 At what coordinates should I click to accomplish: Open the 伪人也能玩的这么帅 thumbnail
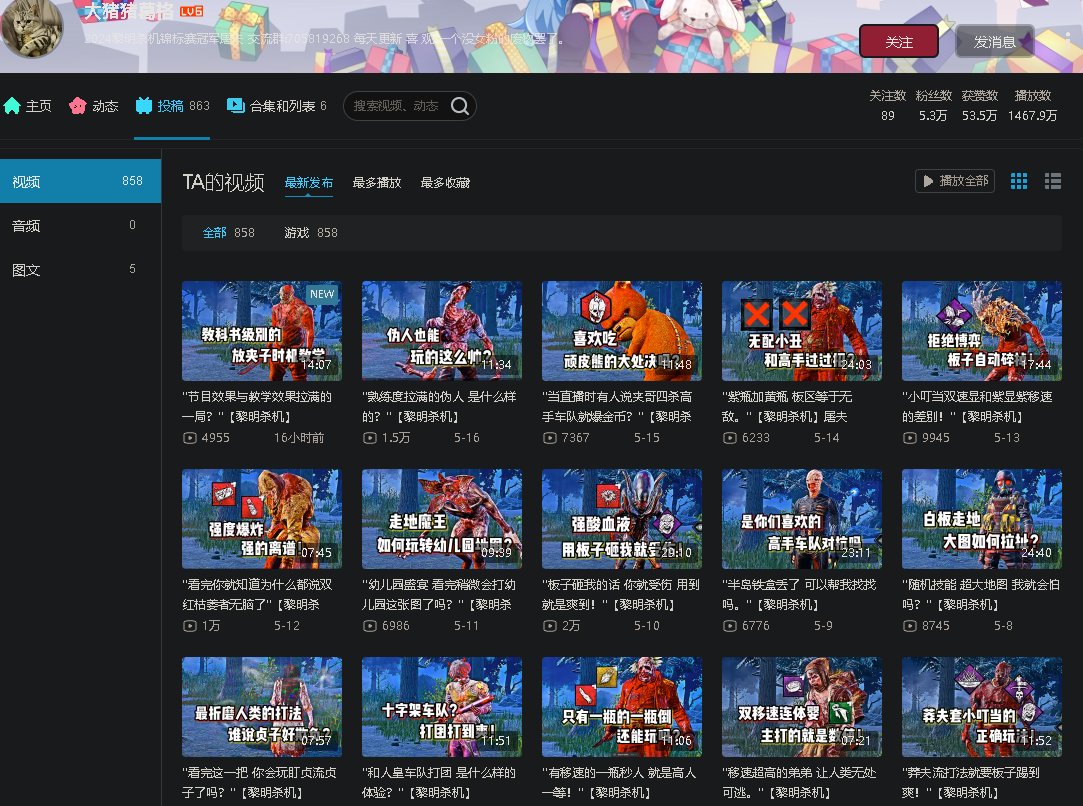coord(442,331)
